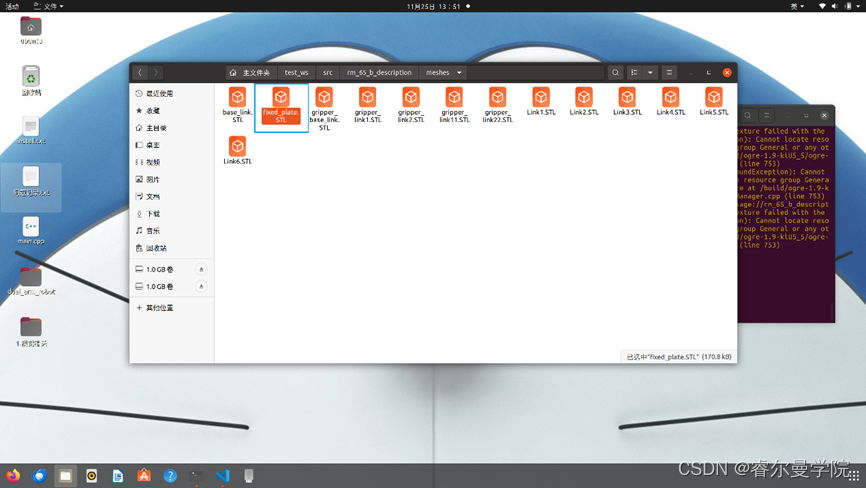This screenshot has height=488, width=866.
Task: Click the search icon in the terminal window
Action: tap(747, 115)
